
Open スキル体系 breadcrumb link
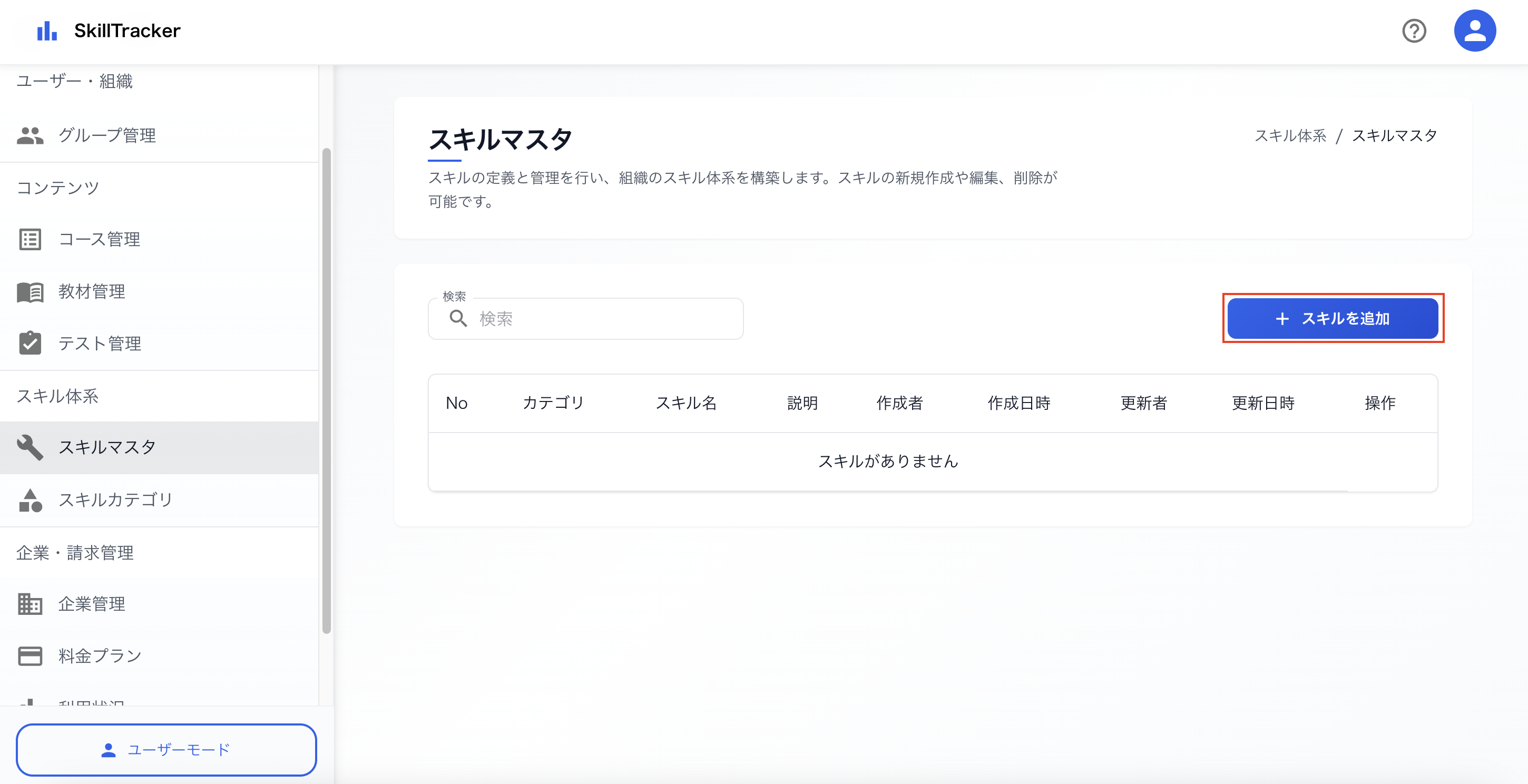click(x=1290, y=135)
